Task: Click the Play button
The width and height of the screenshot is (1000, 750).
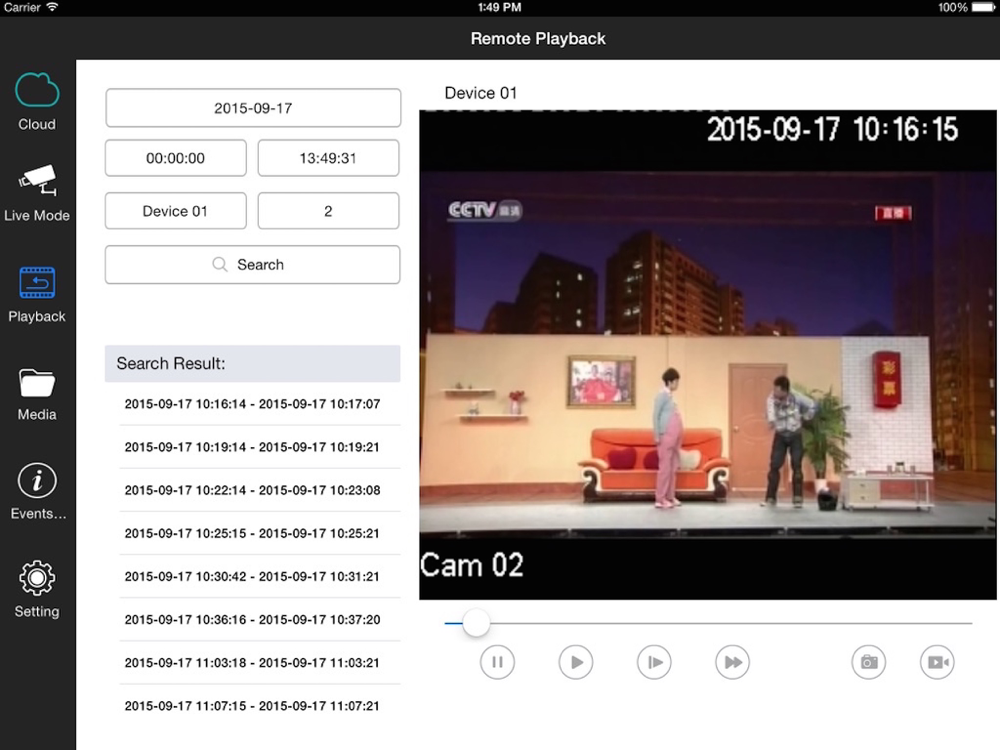Action: [x=576, y=662]
